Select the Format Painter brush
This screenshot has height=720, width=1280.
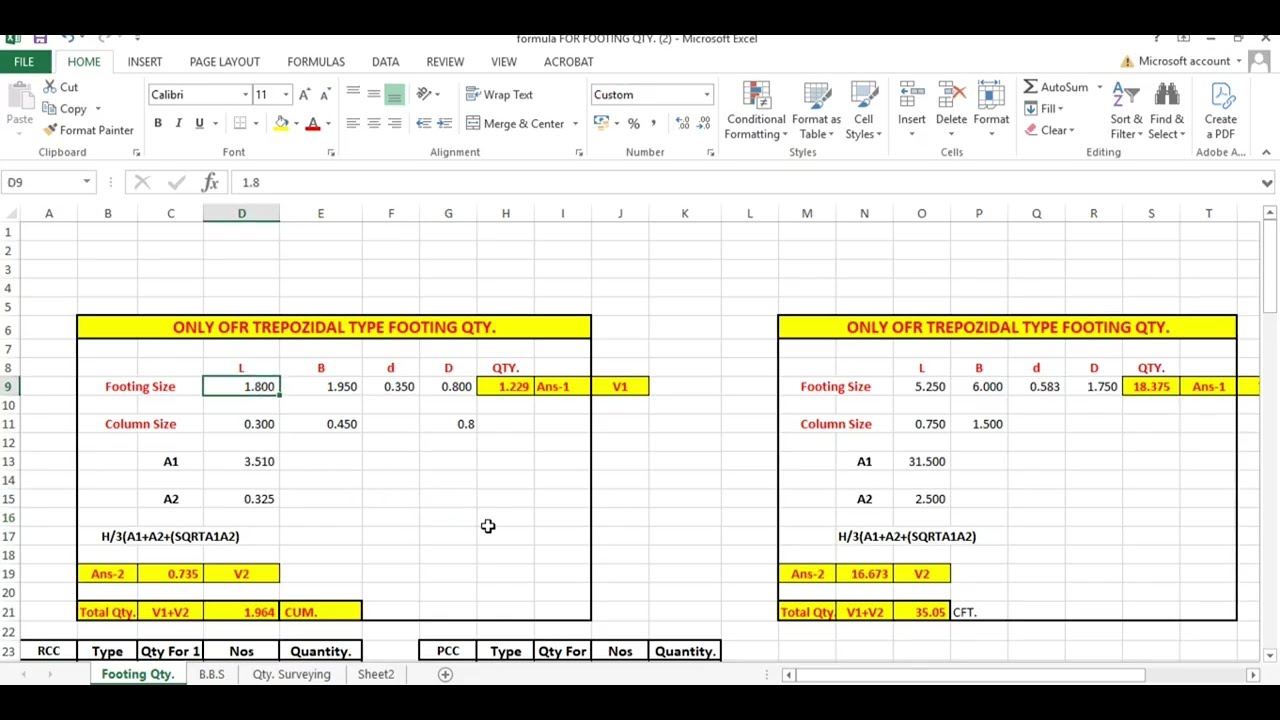50,130
